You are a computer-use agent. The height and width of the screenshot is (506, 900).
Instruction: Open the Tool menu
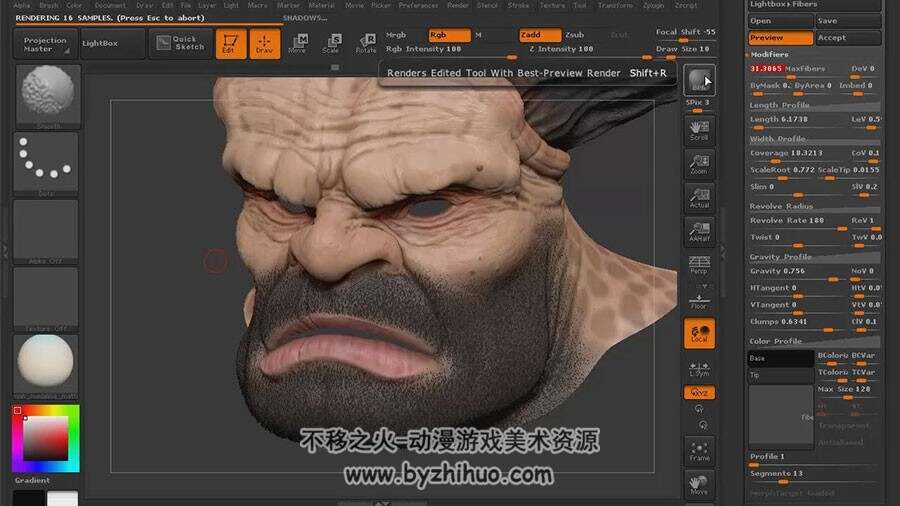[580, 5]
